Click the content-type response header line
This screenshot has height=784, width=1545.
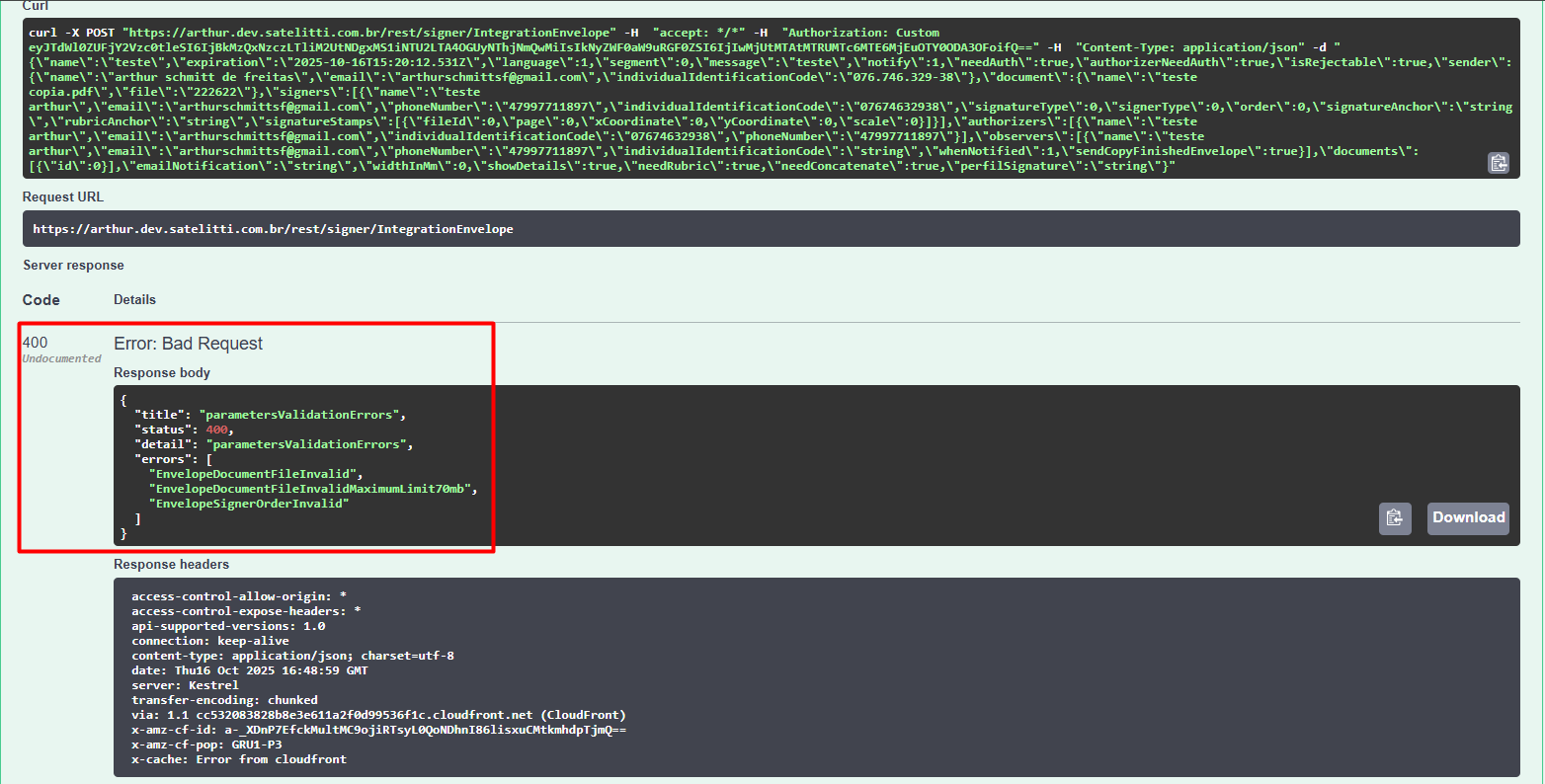[292, 656]
